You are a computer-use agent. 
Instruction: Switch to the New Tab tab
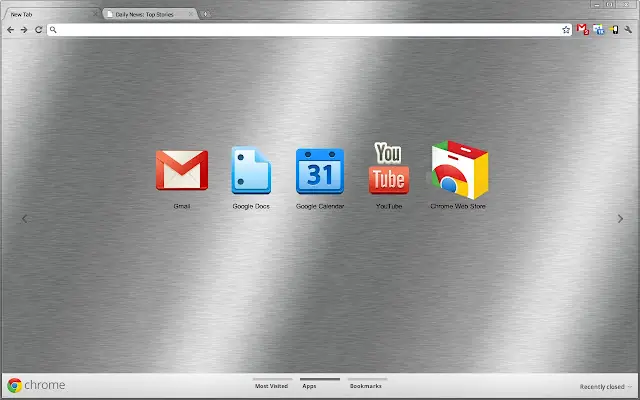pyautogui.click(x=51, y=14)
